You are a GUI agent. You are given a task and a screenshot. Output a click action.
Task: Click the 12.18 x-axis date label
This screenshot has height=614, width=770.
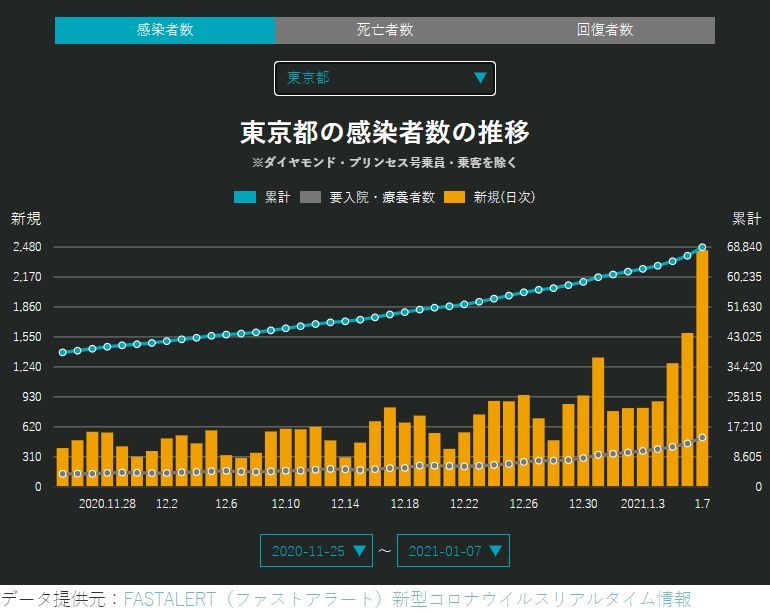(x=405, y=504)
